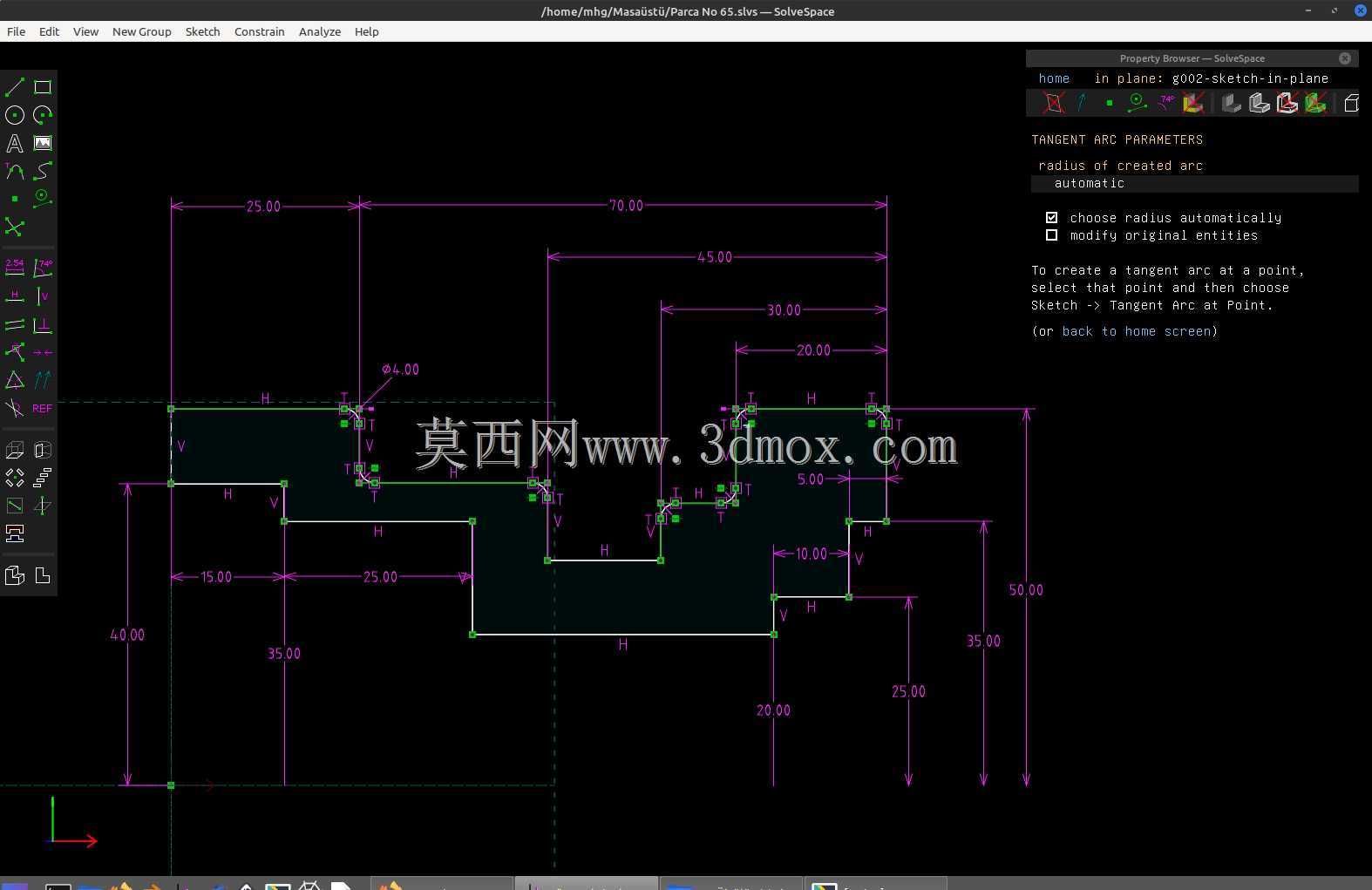Screen dimensions: 1372x890
Task: Toggle normals visibility in Property Browser
Action: (x=1082, y=103)
